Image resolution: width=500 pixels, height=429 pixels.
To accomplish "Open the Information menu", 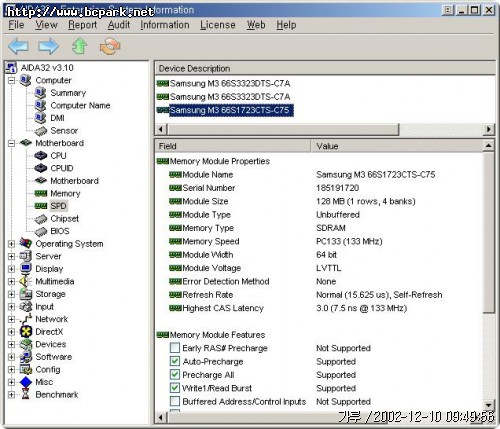I will pyautogui.click(x=165, y=25).
